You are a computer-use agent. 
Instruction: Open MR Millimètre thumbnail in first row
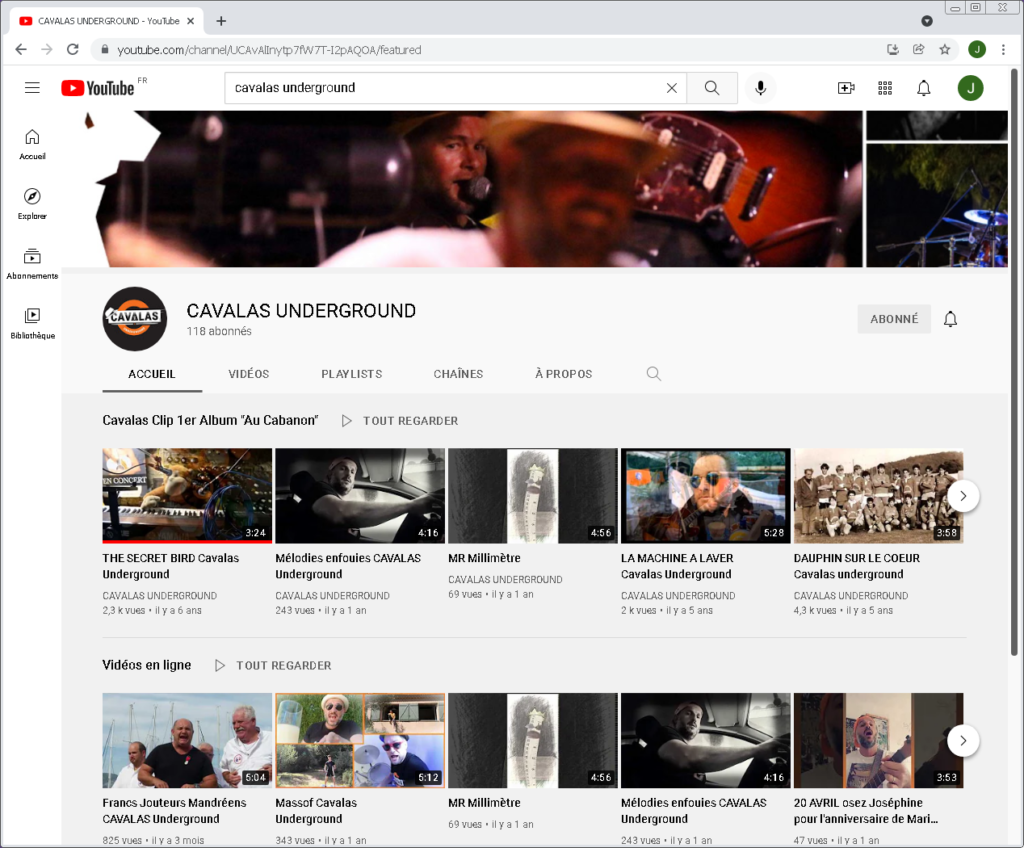pos(533,496)
